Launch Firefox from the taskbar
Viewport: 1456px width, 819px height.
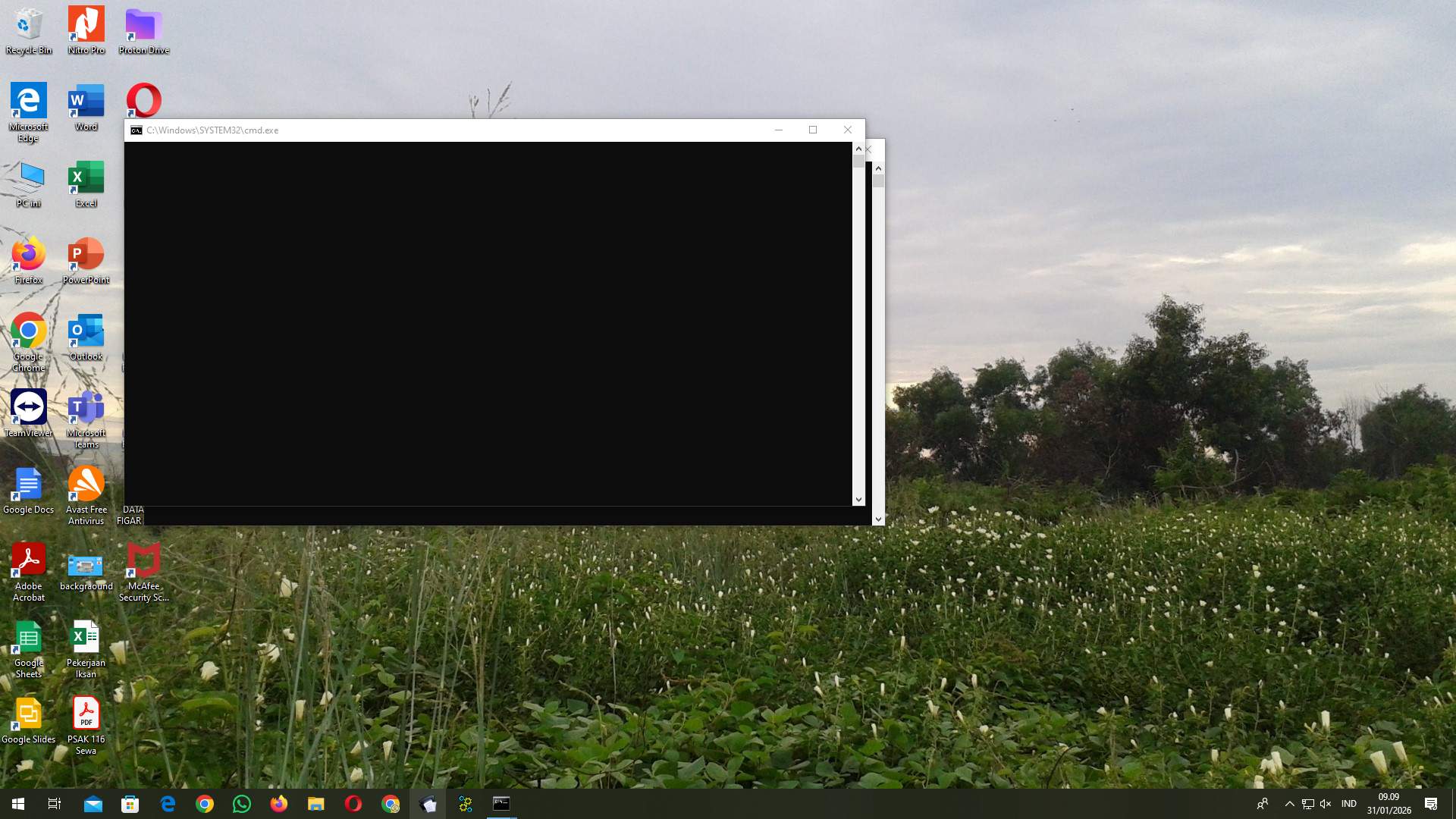(278, 803)
